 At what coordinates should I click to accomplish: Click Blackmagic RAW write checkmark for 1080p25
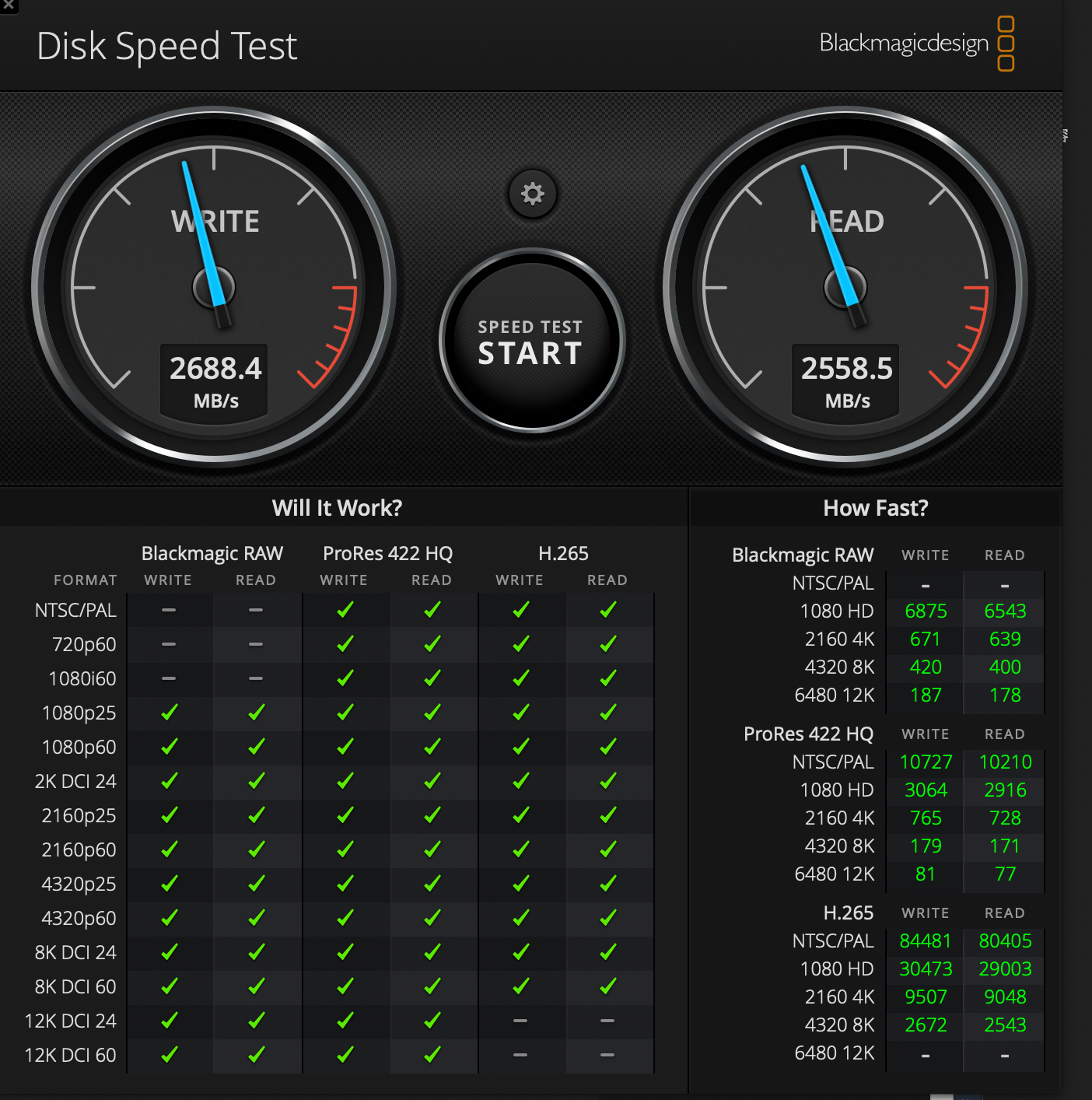(x=169, y=712)
